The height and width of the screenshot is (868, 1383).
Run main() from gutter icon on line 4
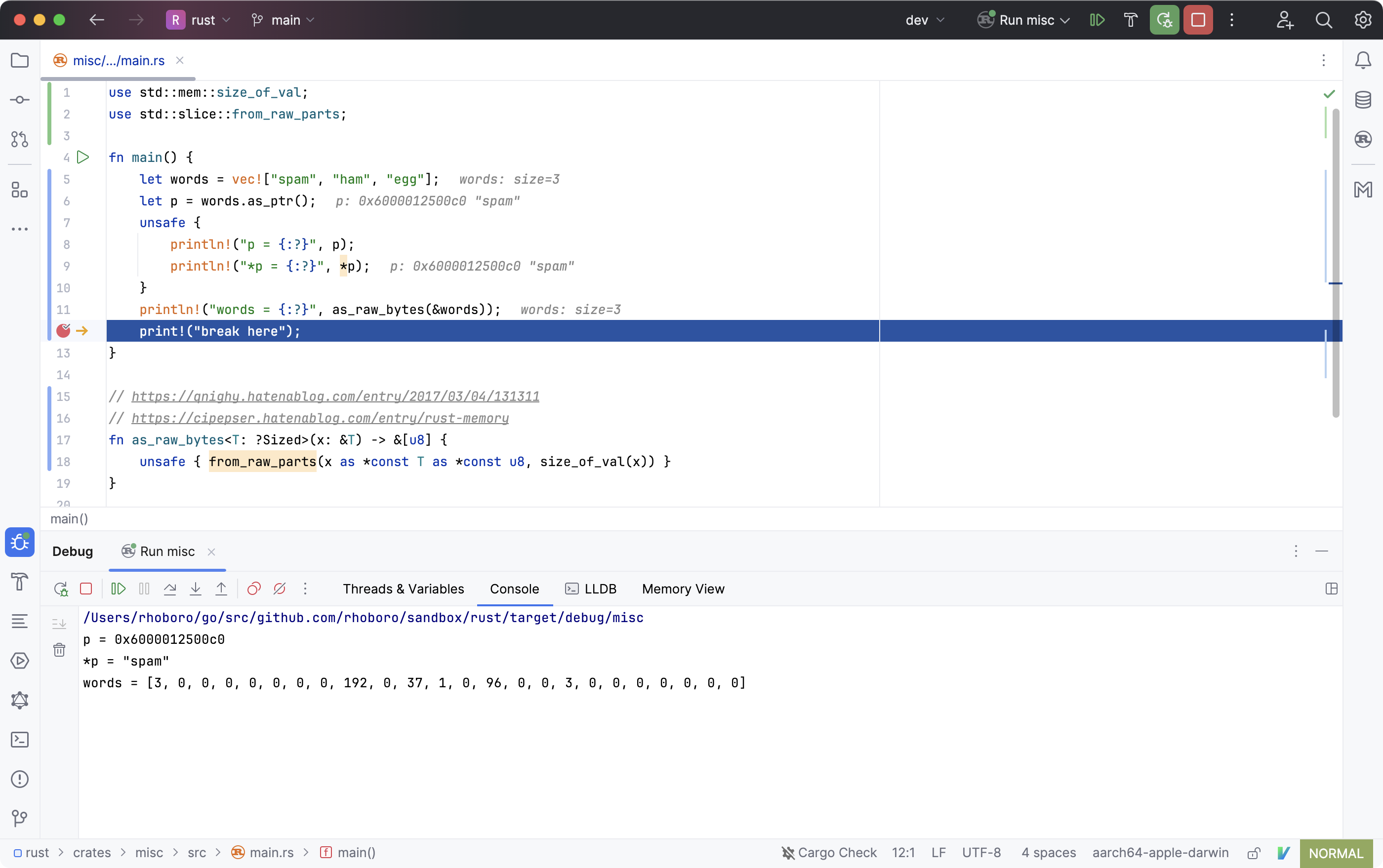(83, 157)
